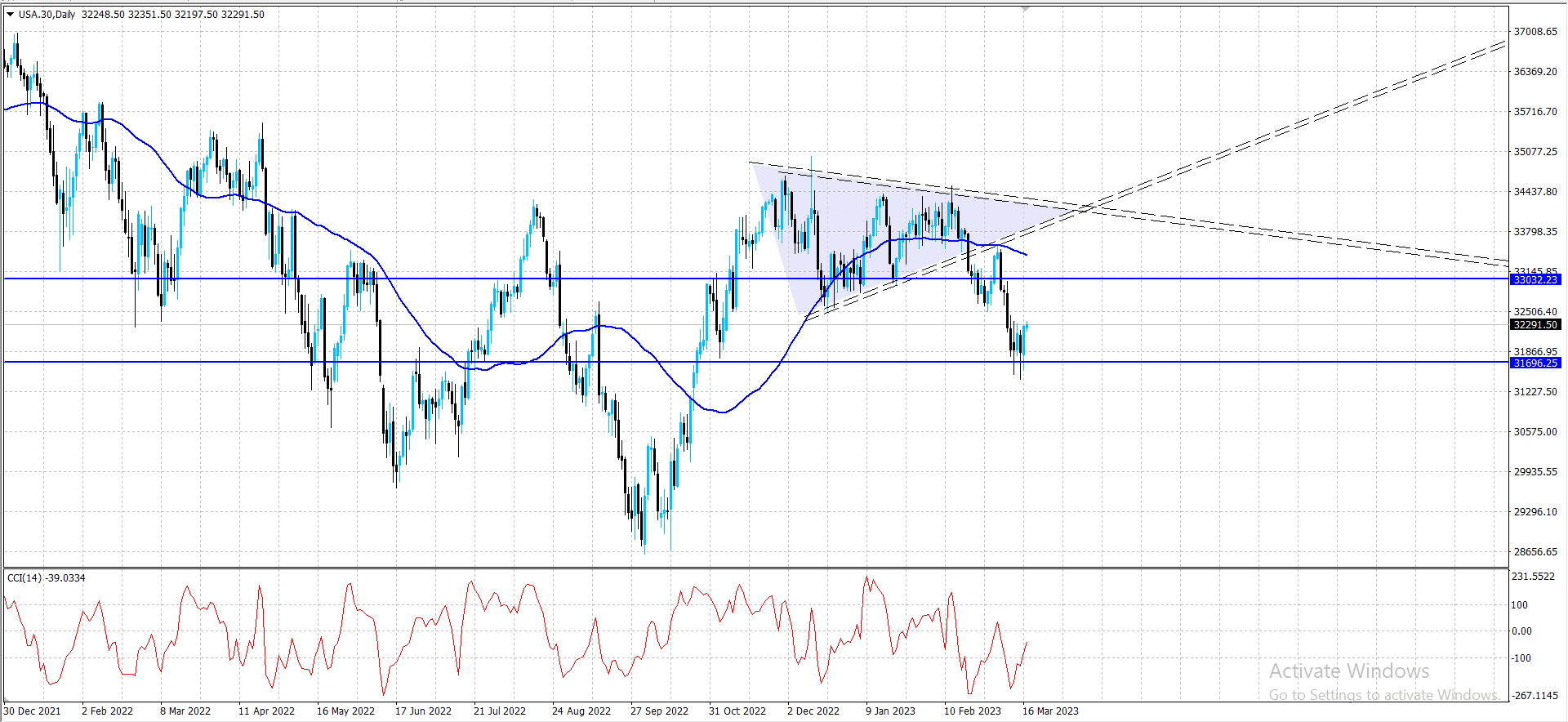This screenshot has width=1568, height=722.
Task: Click the 2 Feb 2022 date label
Action: click(107, 711)
